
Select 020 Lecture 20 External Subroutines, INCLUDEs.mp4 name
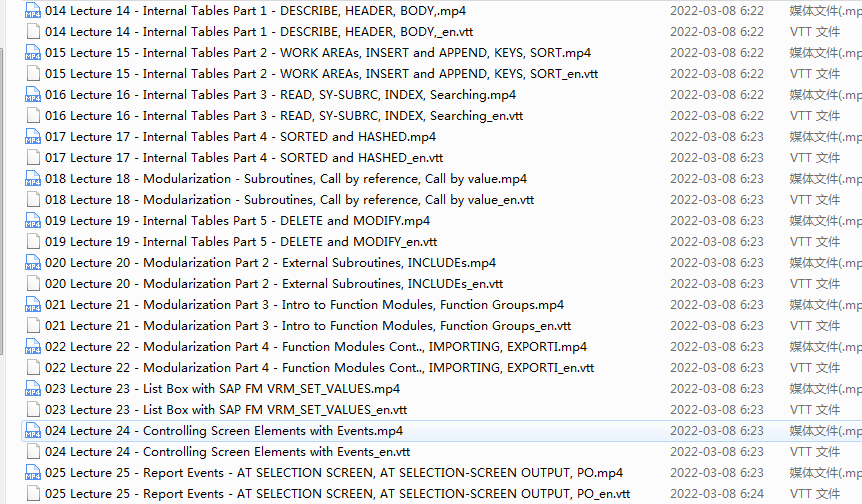(x=270, y=262)
